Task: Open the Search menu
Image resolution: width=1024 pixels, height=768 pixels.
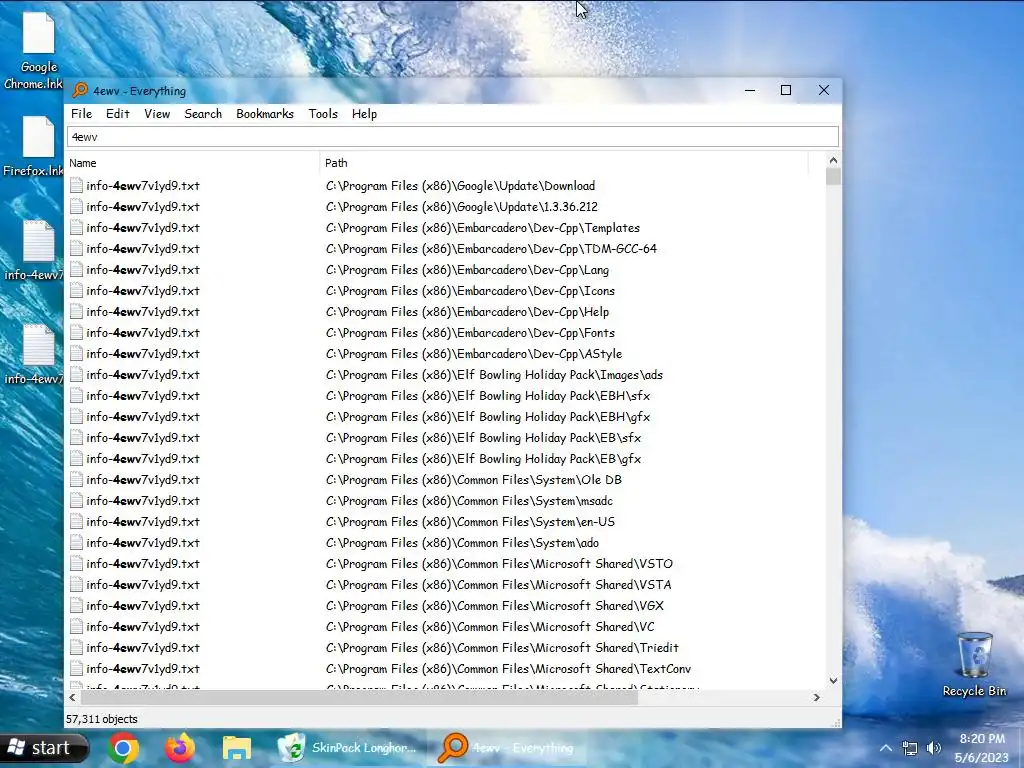Action: pyautogui.click(x=203, y=114)
